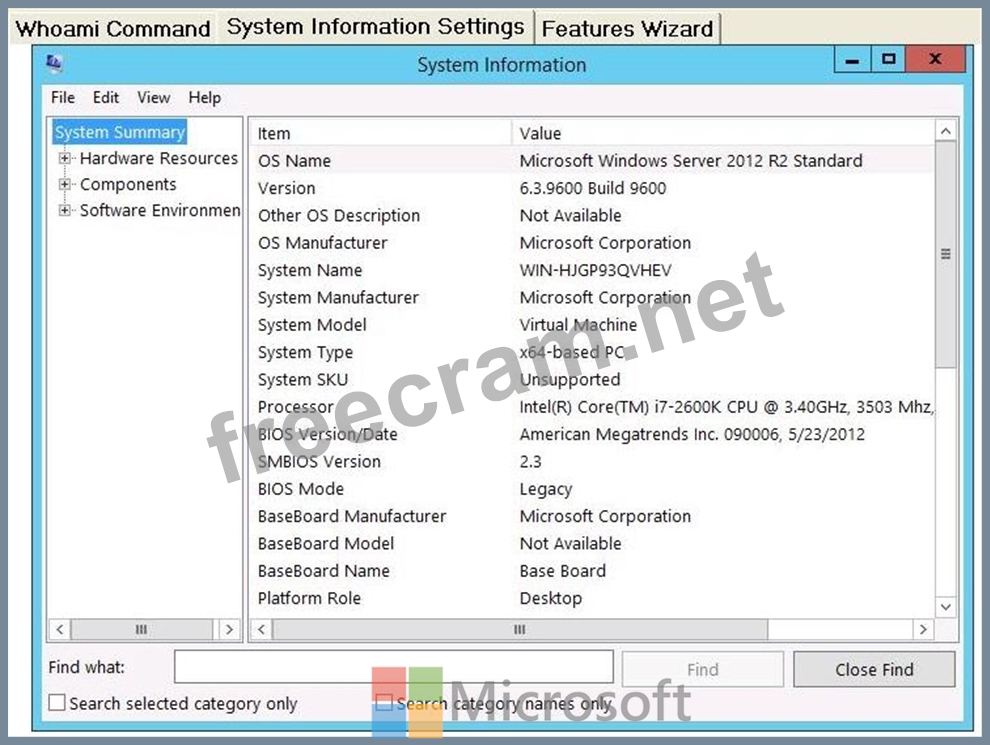
Task: Switch to the Whoami Command tab
Action: (x=113, y=28)
